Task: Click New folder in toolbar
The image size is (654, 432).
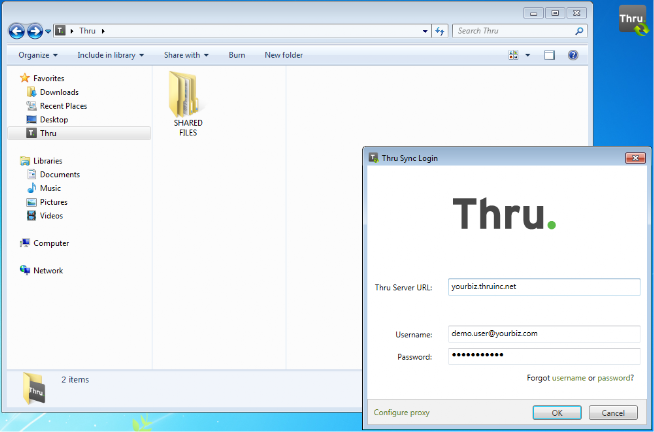Action: point(283,55)
